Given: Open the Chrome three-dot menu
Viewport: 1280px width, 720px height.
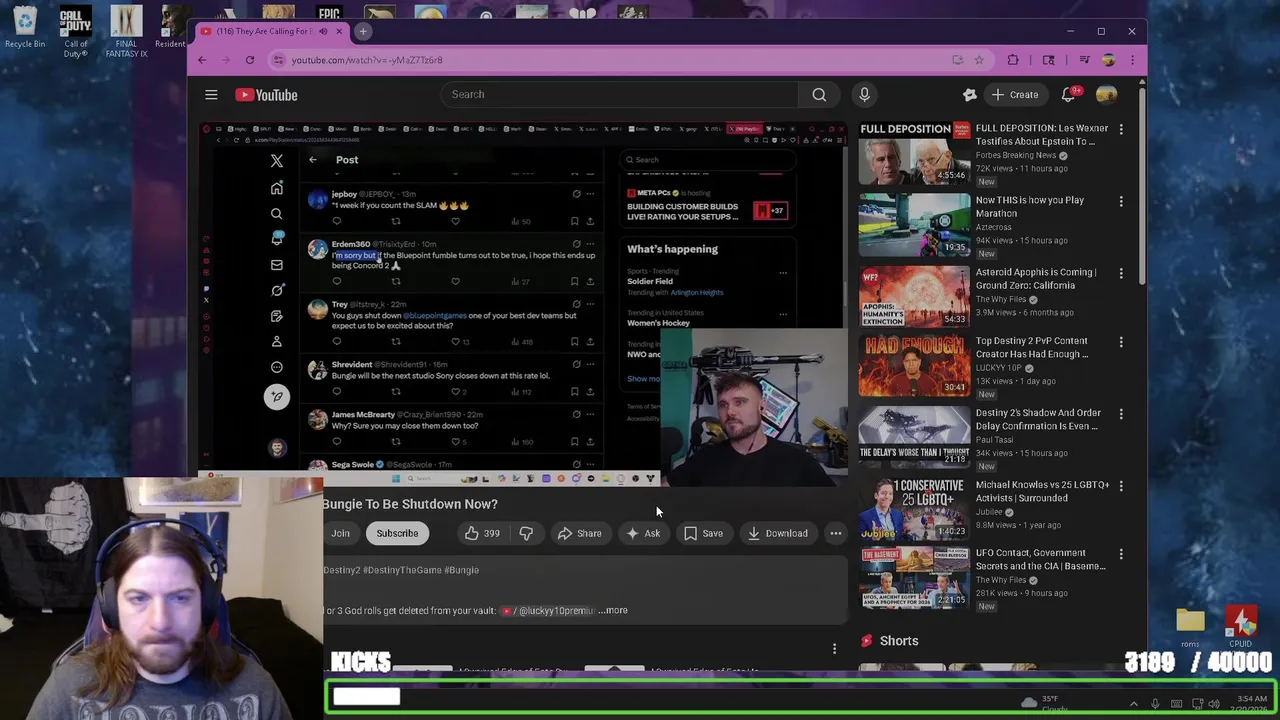Looking at the screenshot, I should point(1132,60).
